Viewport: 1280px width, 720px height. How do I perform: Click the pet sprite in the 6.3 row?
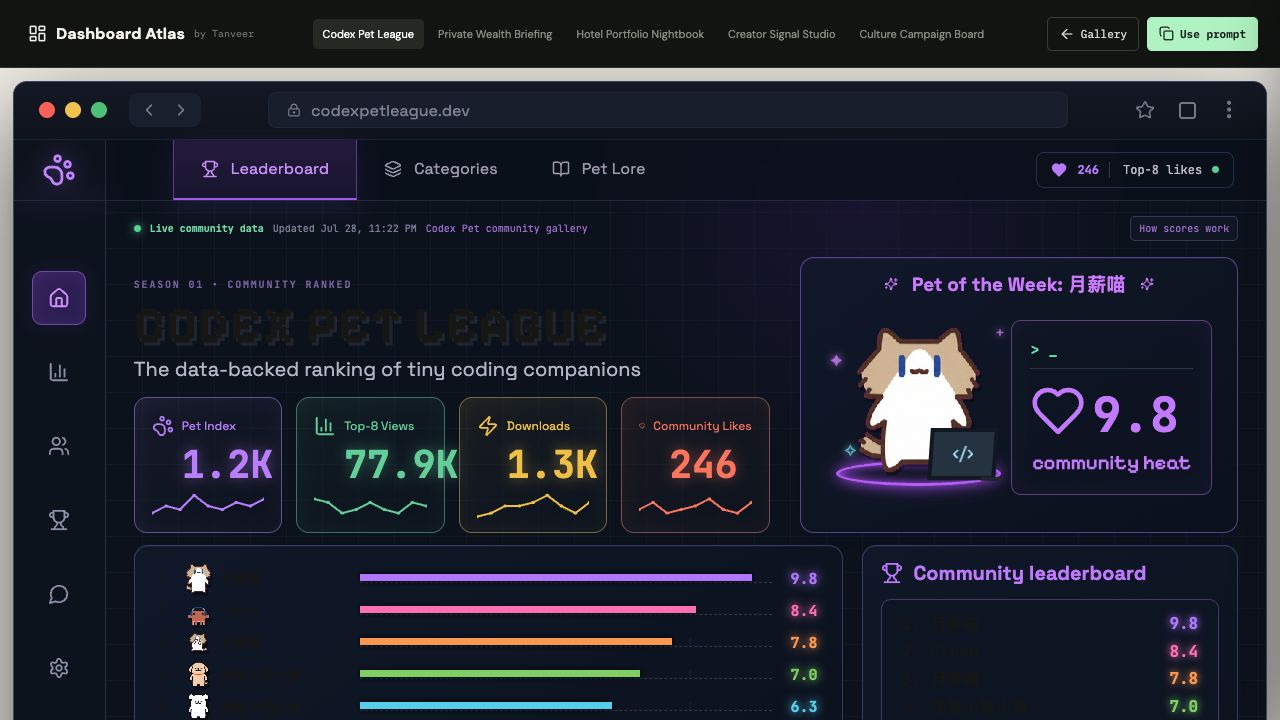(199, 705)
